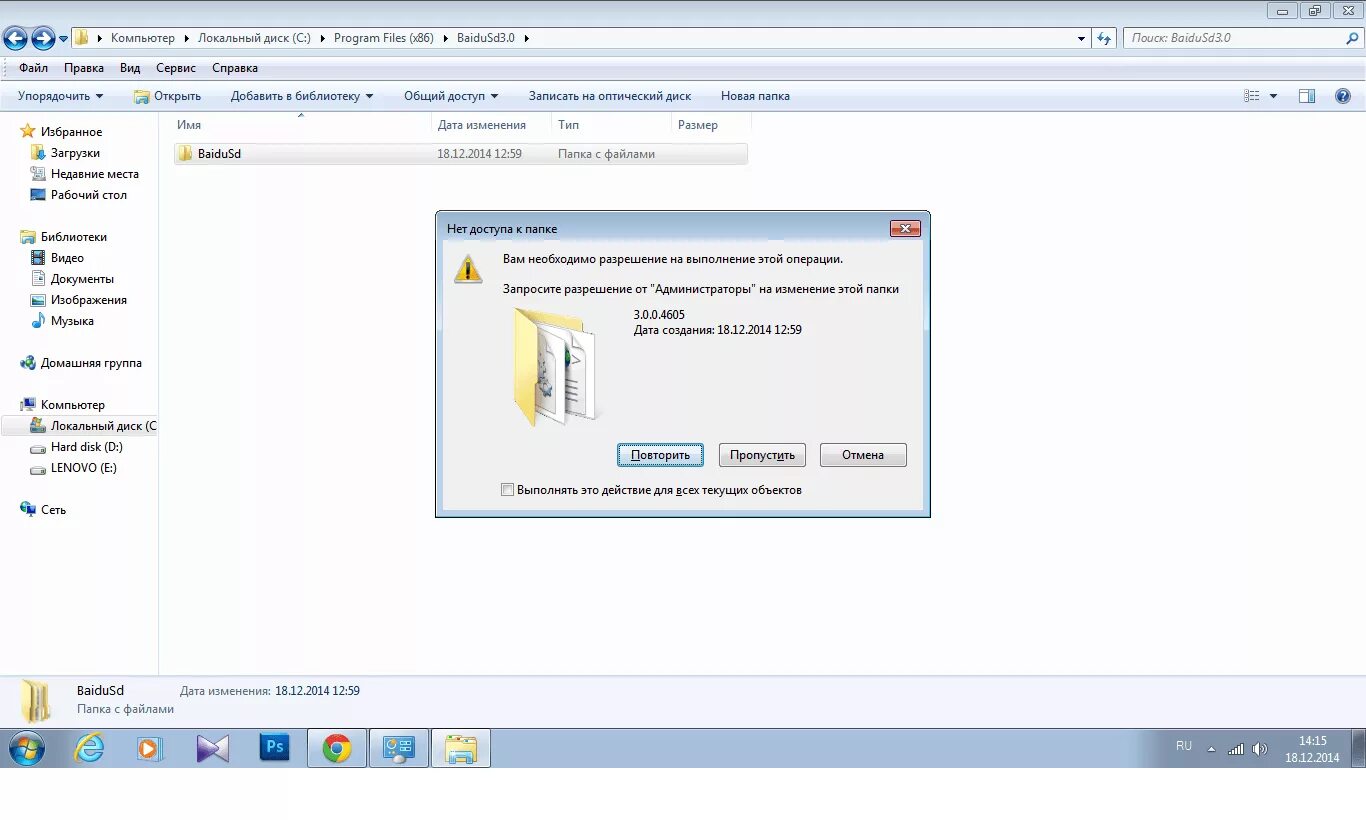
Task: Click the volume speaker tray icon
Action: 1260,749
